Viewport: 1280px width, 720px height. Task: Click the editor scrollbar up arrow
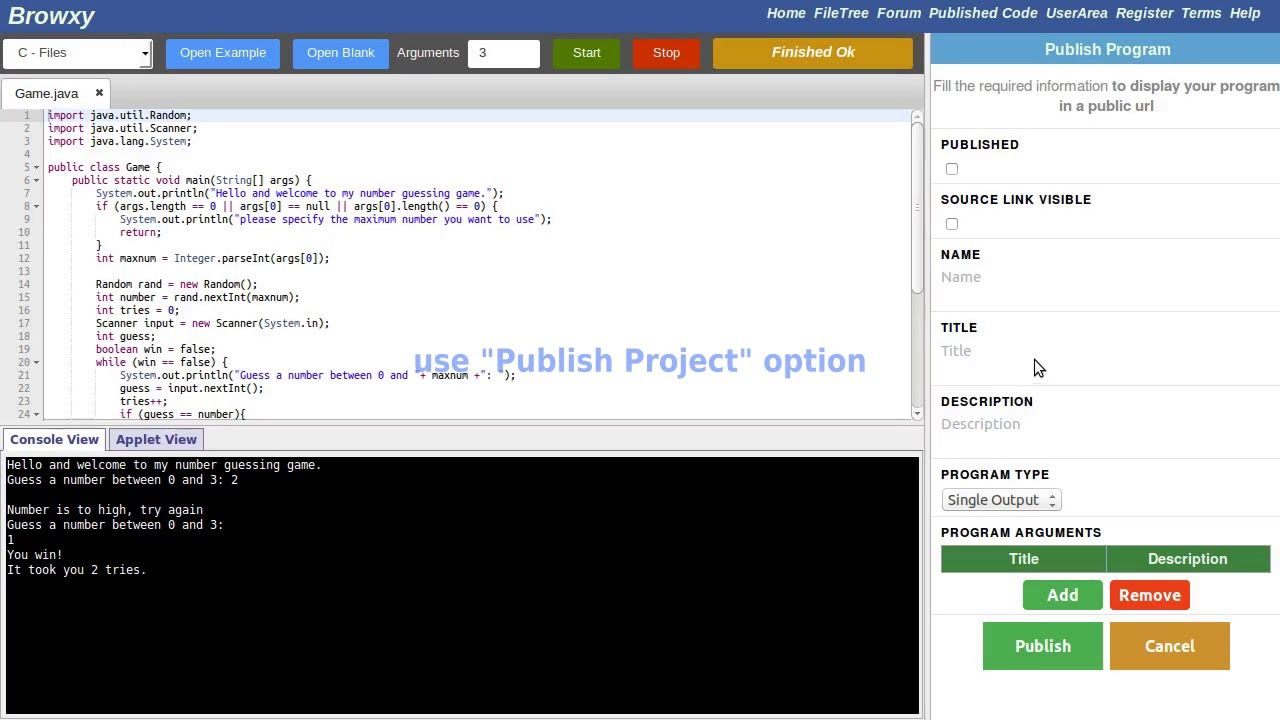coord(917,118)
